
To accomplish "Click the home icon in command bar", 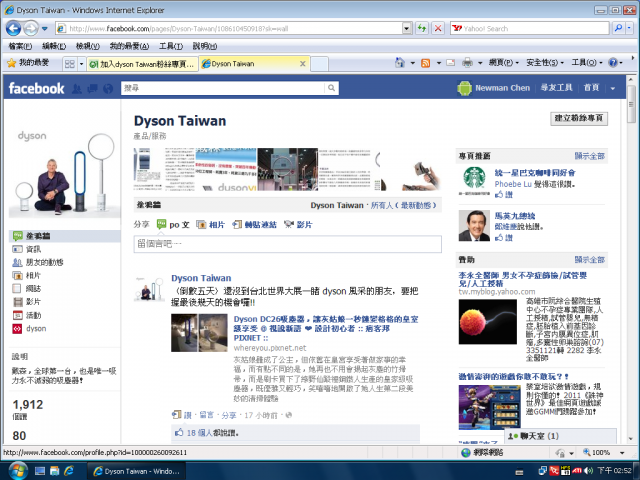I will pyautogui.click(x=400, y=63).
